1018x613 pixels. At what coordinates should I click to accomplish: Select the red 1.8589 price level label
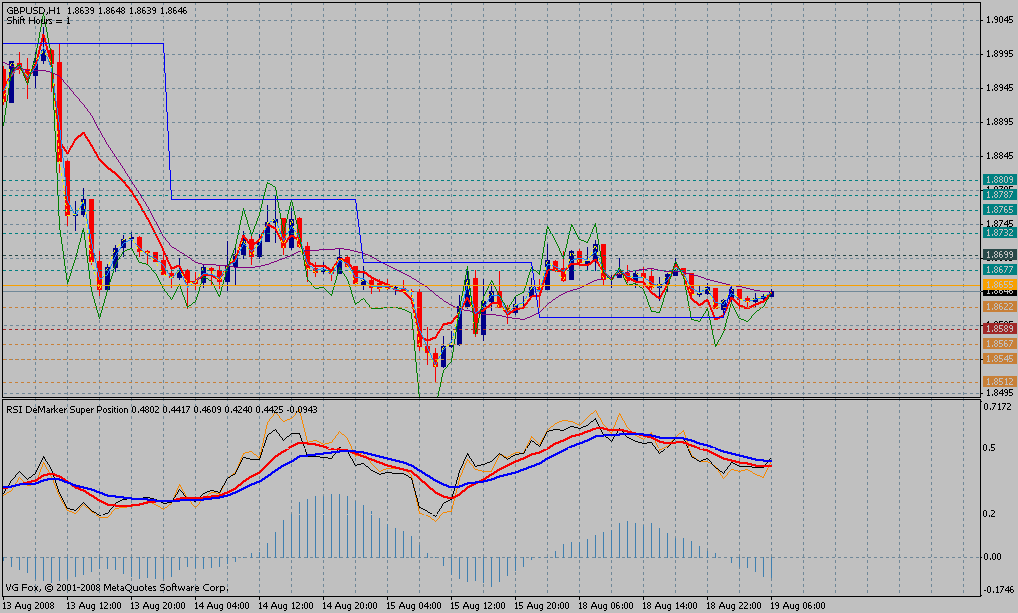999,328
